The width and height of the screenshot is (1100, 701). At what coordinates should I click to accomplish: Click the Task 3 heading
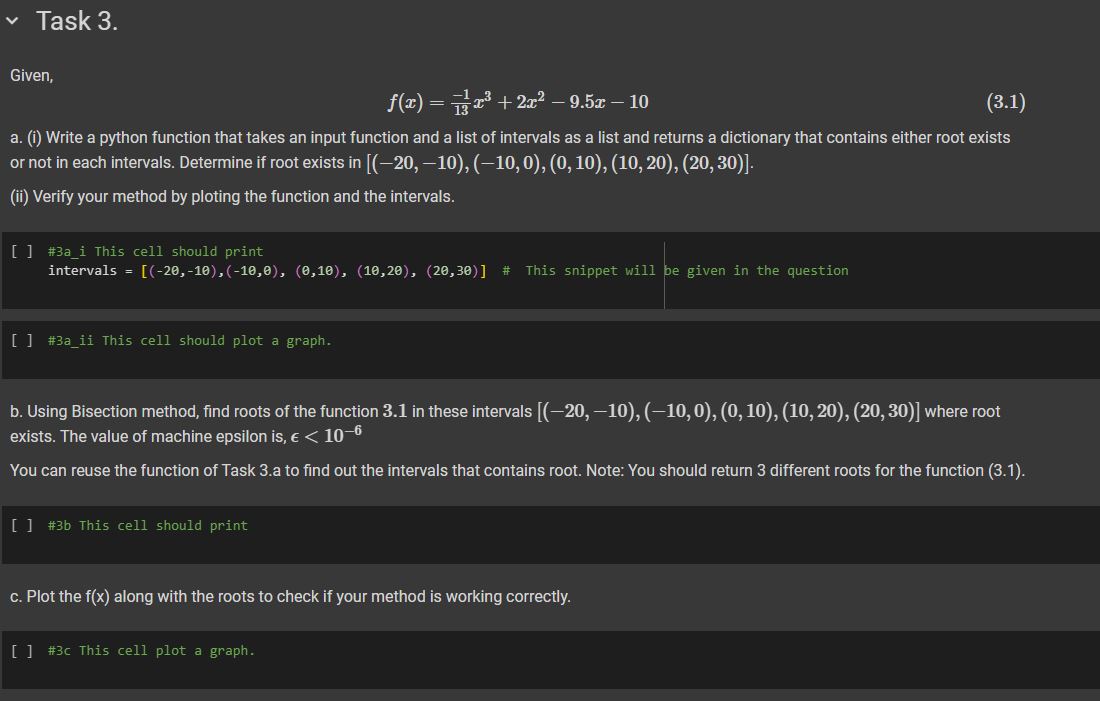coord(77,21)
